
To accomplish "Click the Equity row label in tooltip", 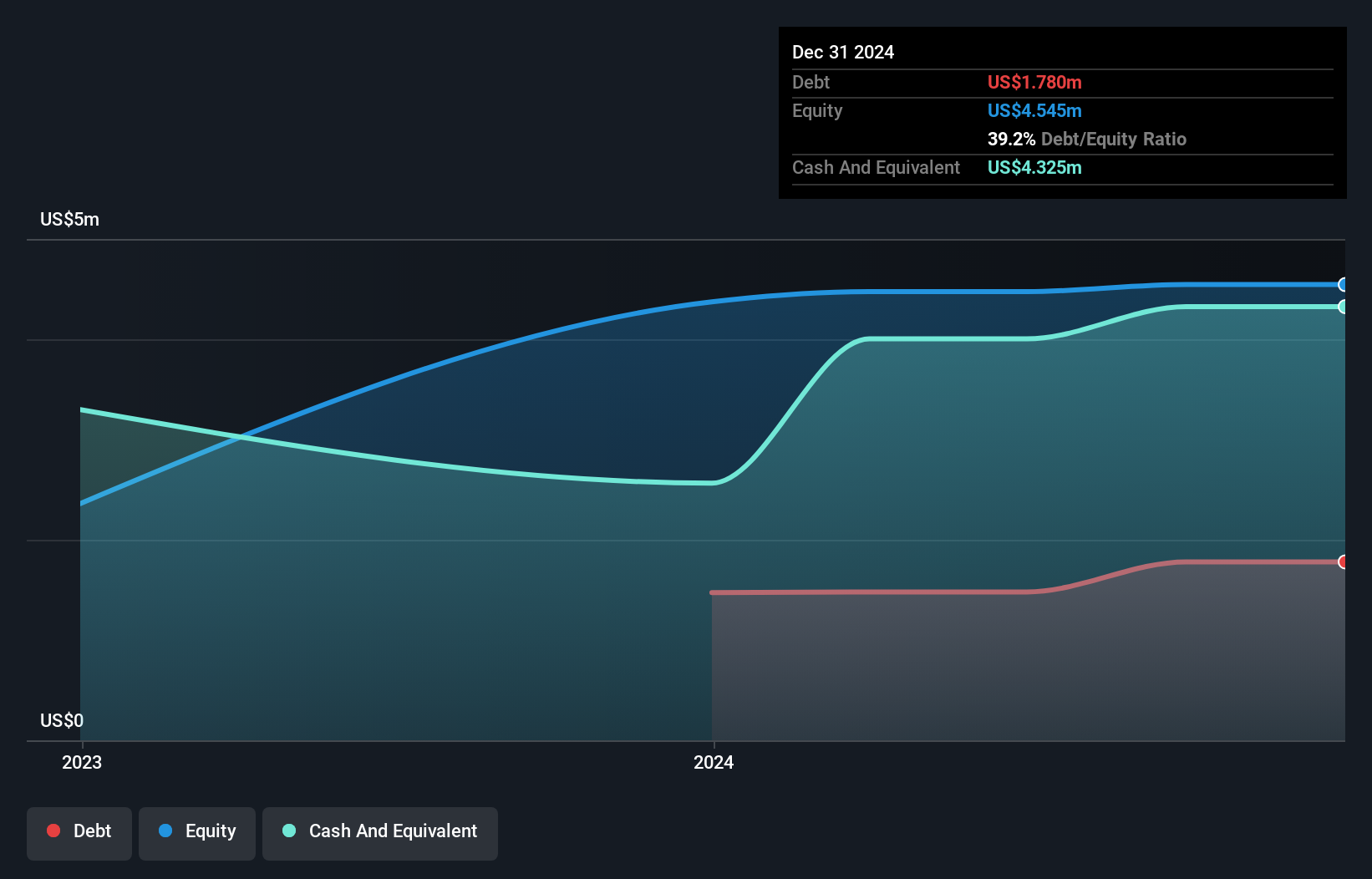I will [x=817, y=110].
